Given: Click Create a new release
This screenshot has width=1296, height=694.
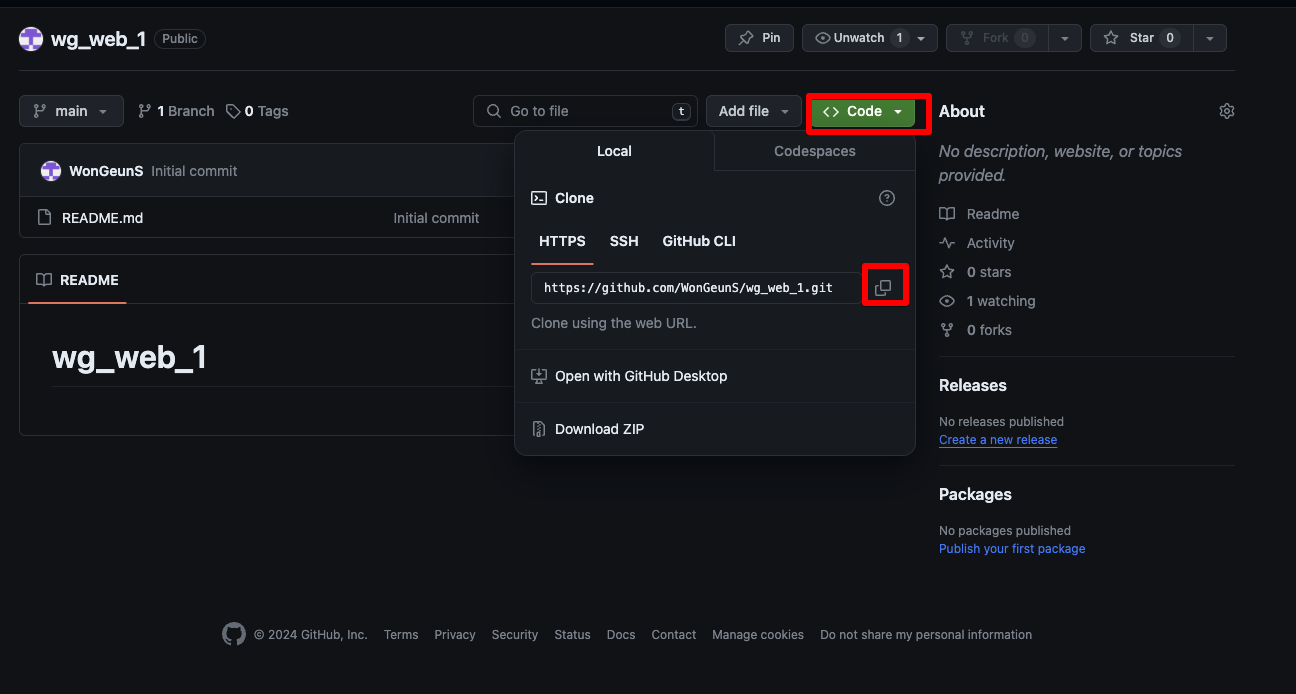Looking at the screenshot, I should click(998, 440).
